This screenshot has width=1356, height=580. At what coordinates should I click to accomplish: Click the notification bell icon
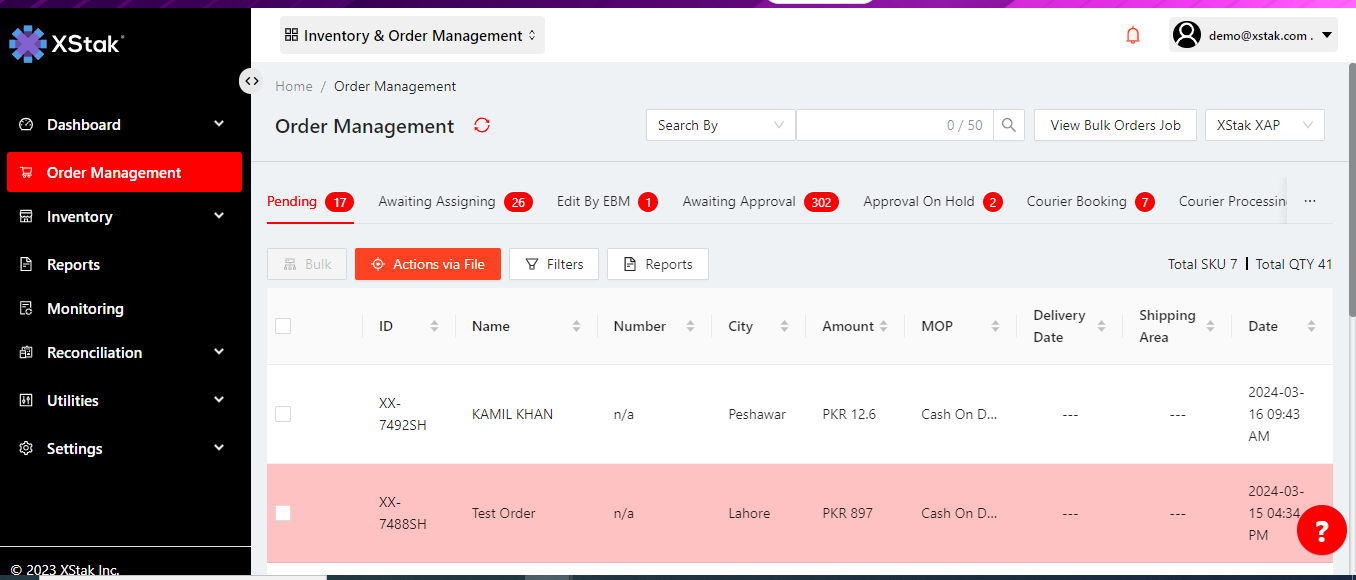[x=1132, y=36]
